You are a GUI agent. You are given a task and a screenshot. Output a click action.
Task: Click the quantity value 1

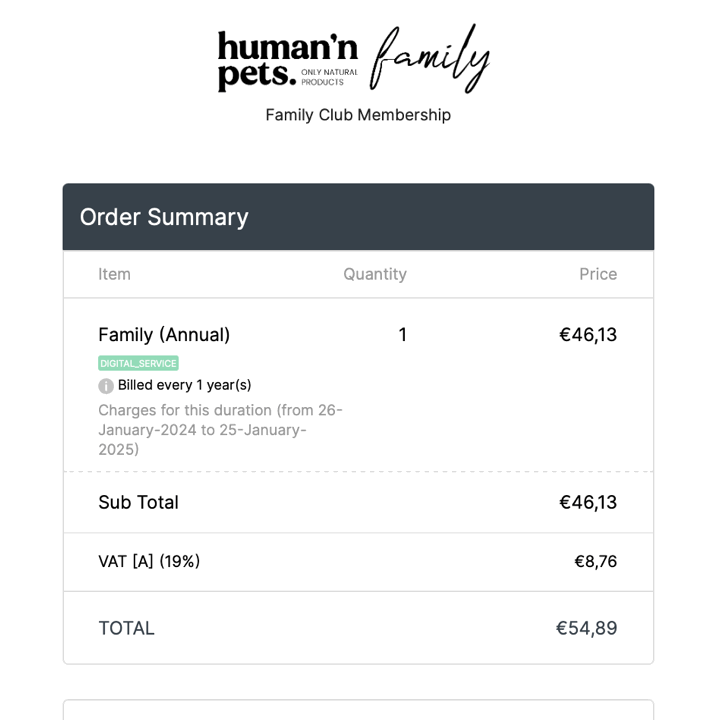(x=403, y=335)
